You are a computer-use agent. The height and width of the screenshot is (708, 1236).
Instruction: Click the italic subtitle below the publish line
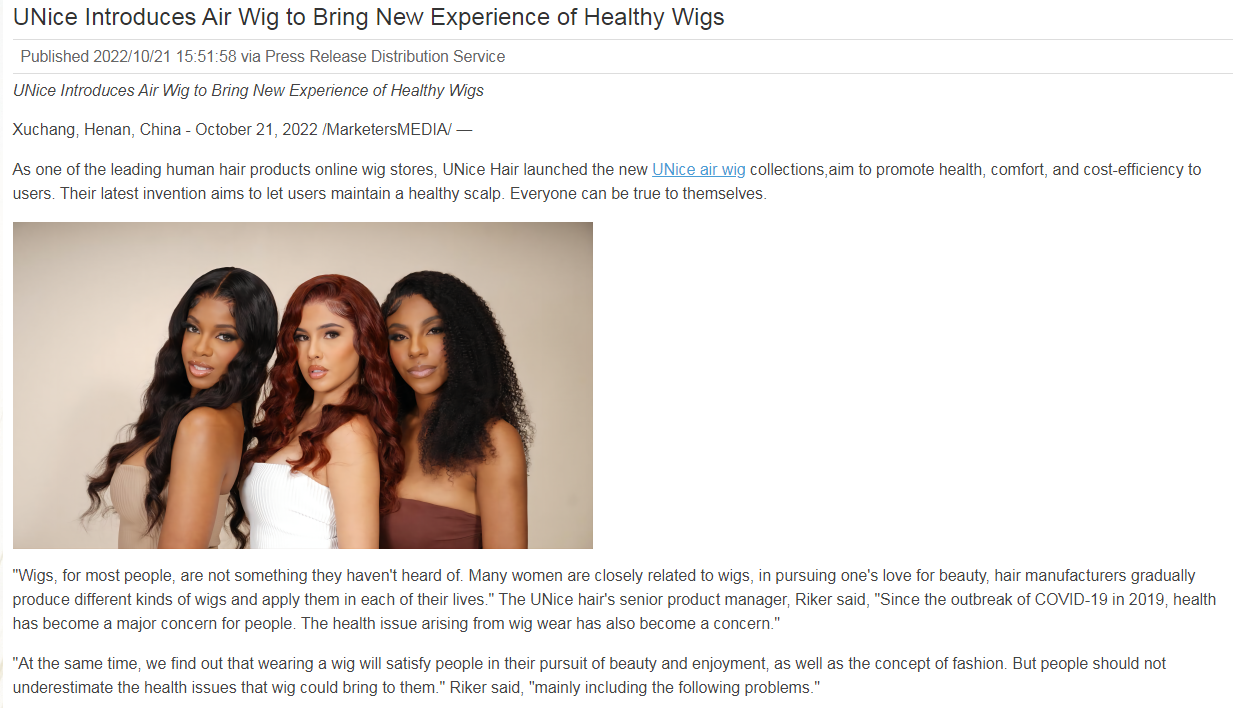(x=248, y=90)
